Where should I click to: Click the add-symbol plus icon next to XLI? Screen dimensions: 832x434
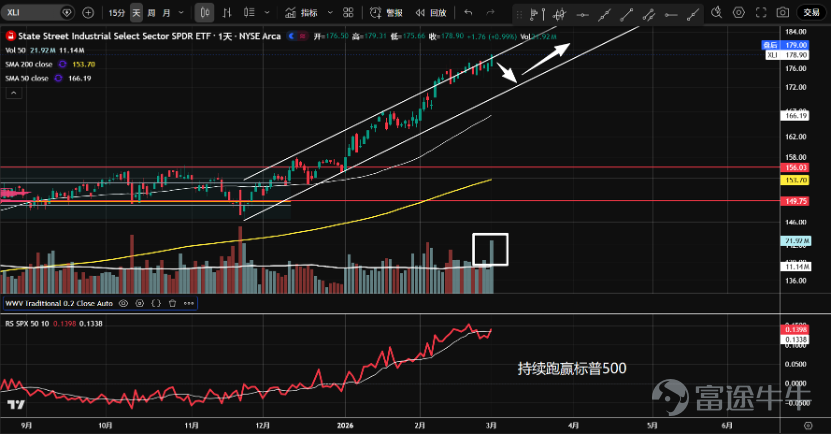tap(88, 12)
